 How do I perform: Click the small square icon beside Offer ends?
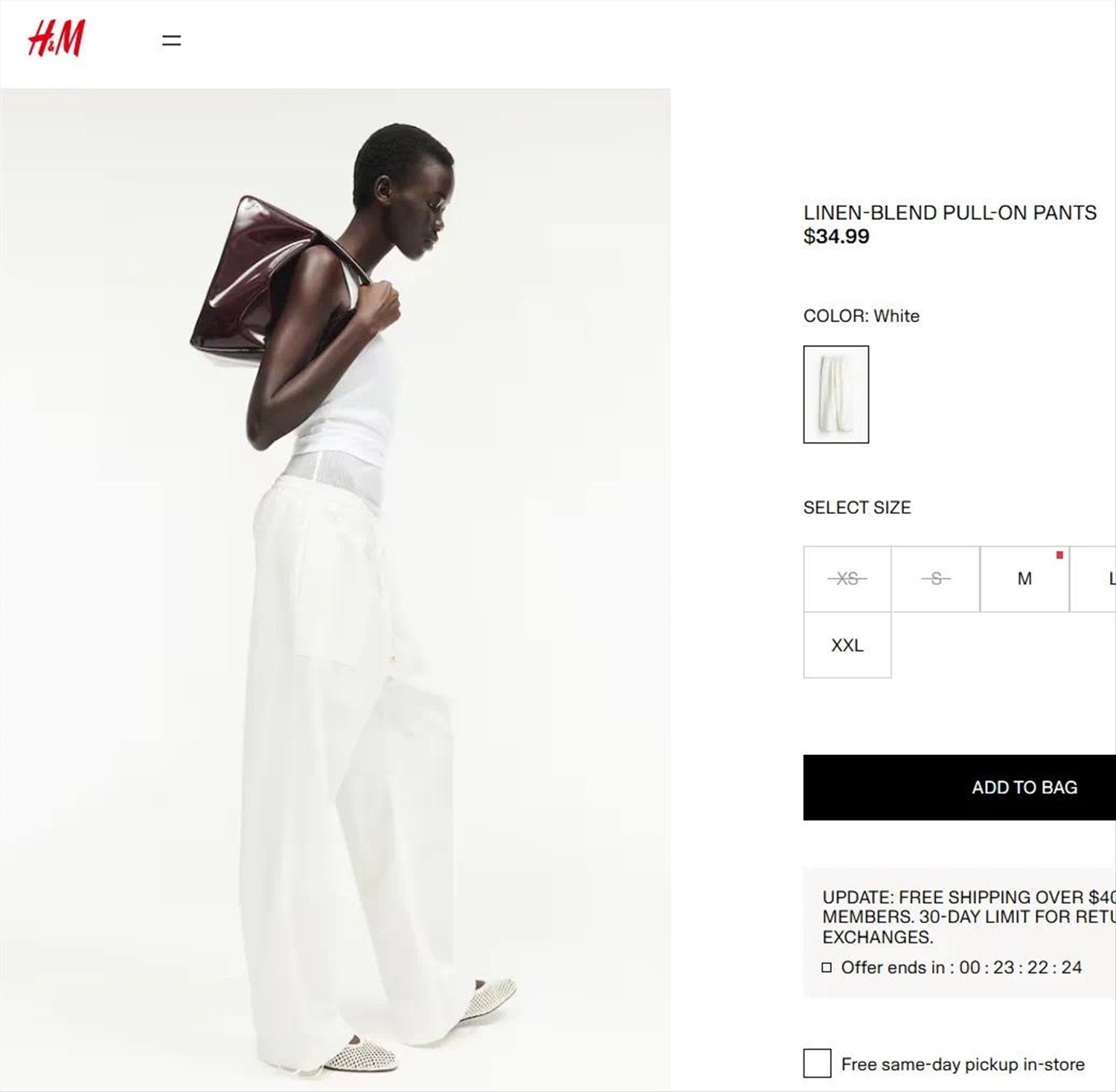(827, 968)
